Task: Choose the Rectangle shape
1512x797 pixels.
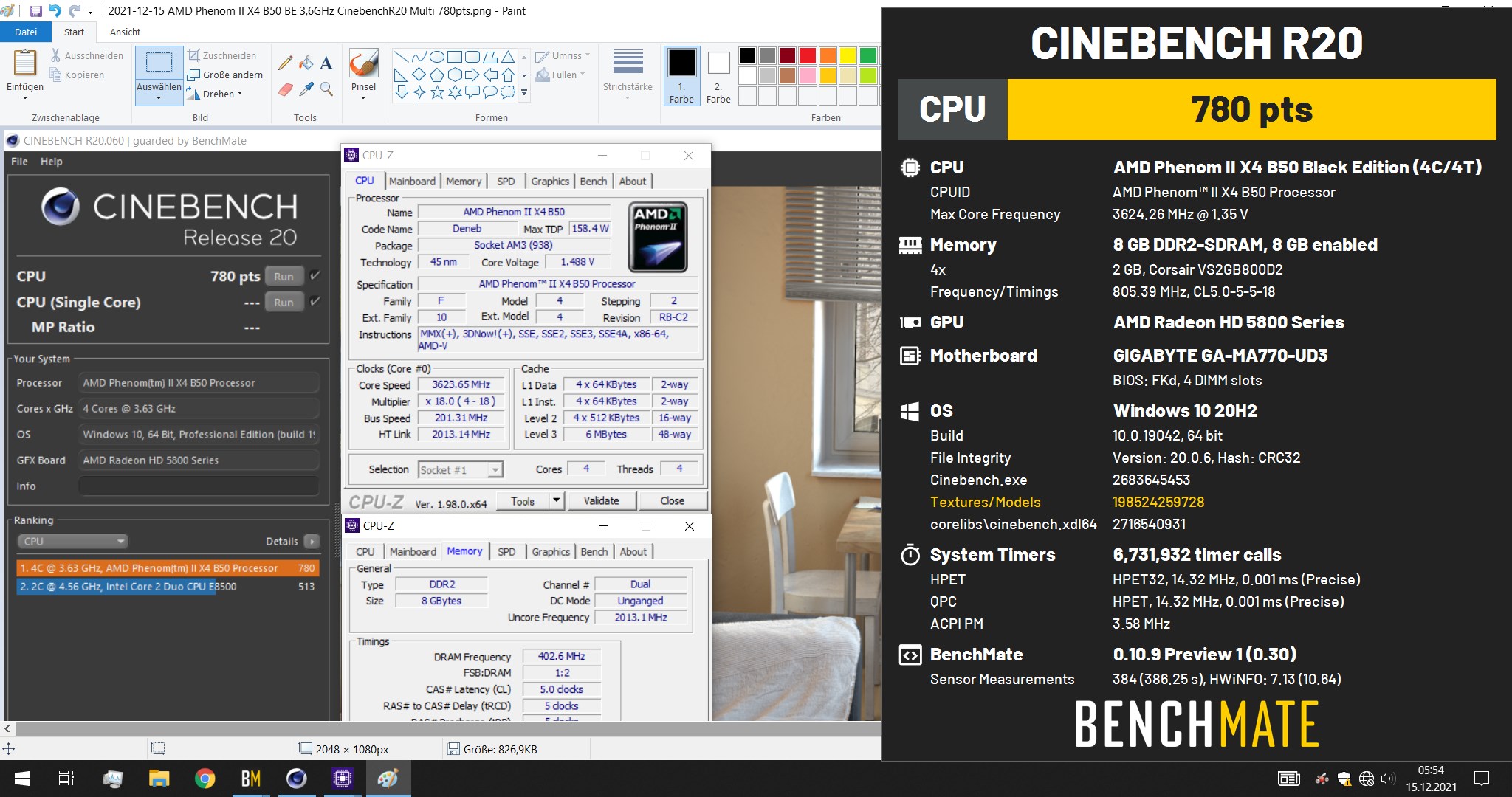Action: point(455,57)
